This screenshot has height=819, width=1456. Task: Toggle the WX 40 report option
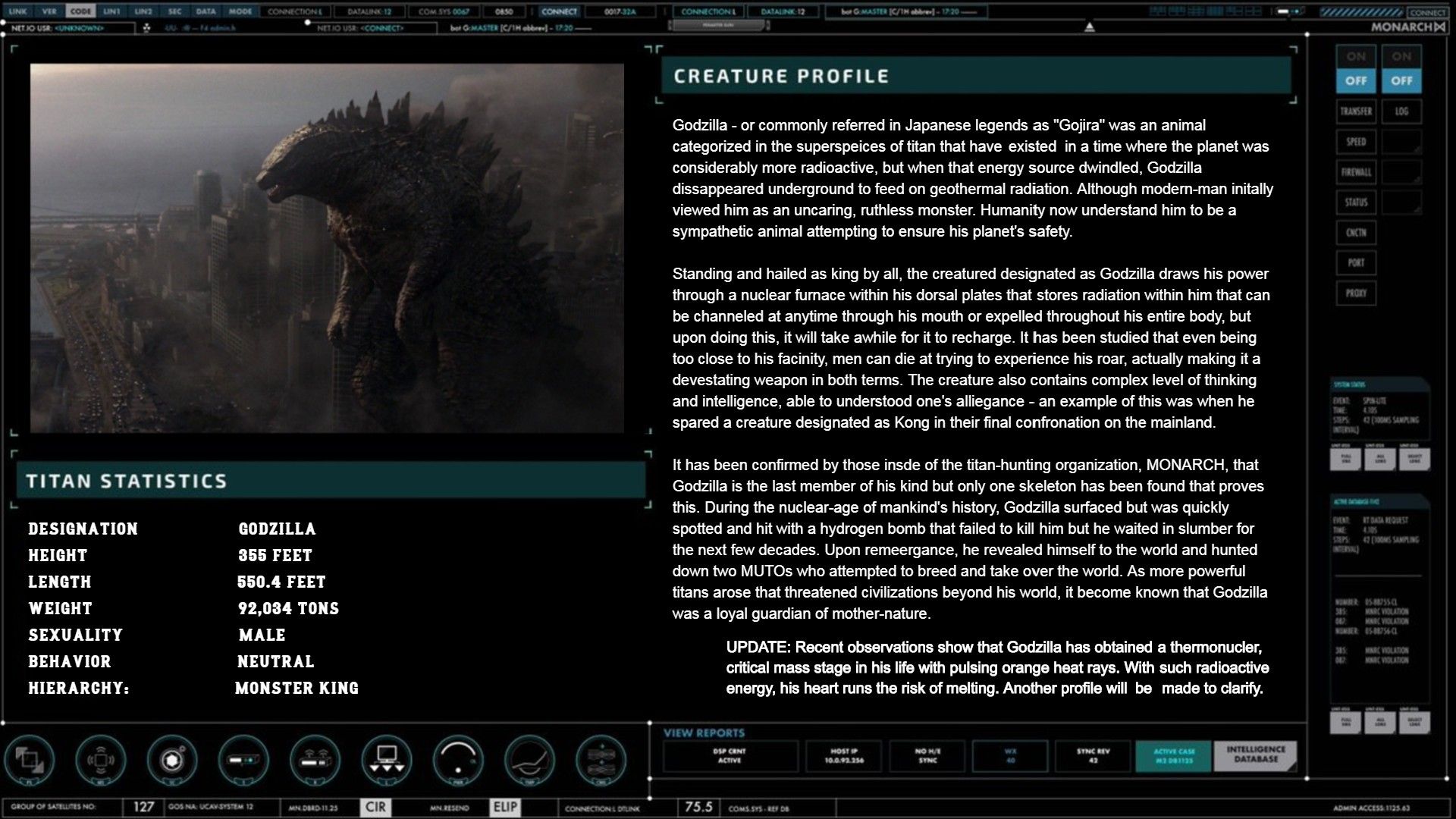1010,756
